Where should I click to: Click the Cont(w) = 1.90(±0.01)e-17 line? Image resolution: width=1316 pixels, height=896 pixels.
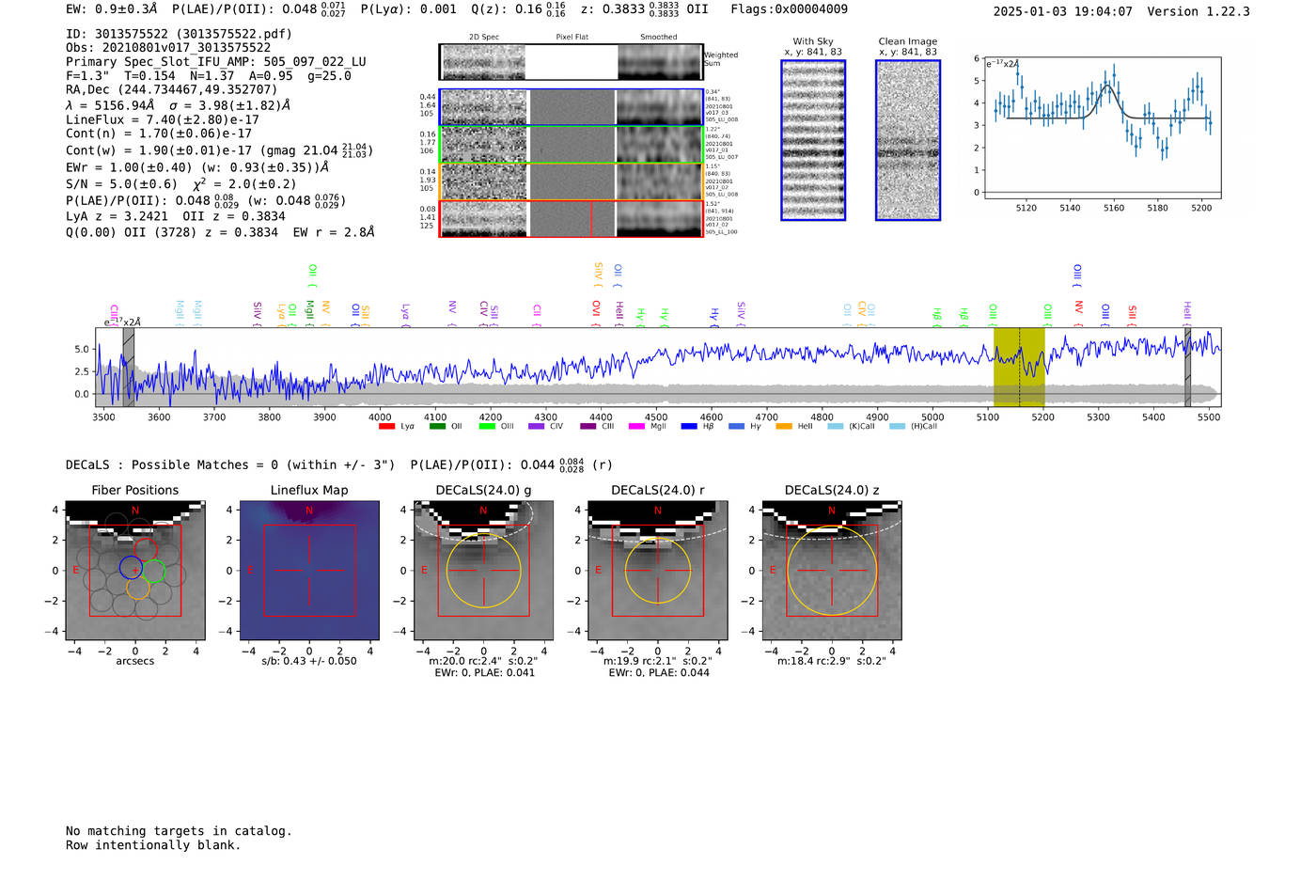[x=219, y=150]
